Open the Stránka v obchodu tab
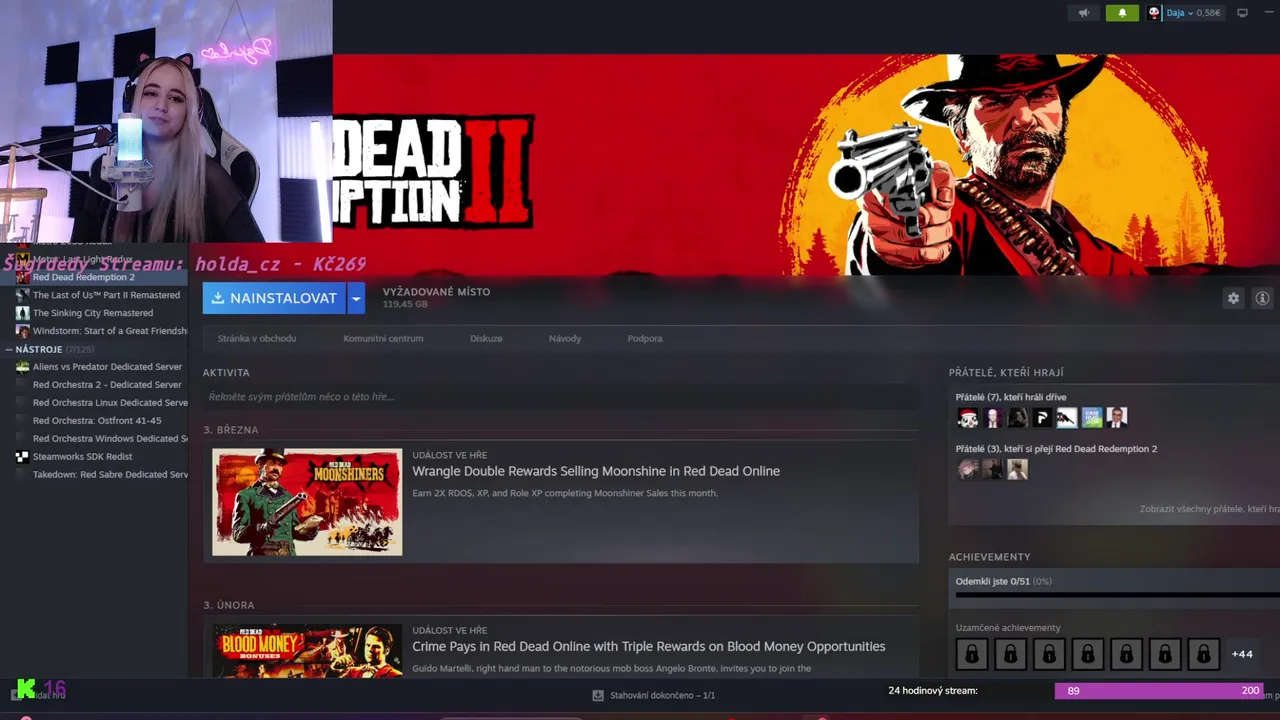This screenshot has height=720, width=1280. [x=257, y=338]
